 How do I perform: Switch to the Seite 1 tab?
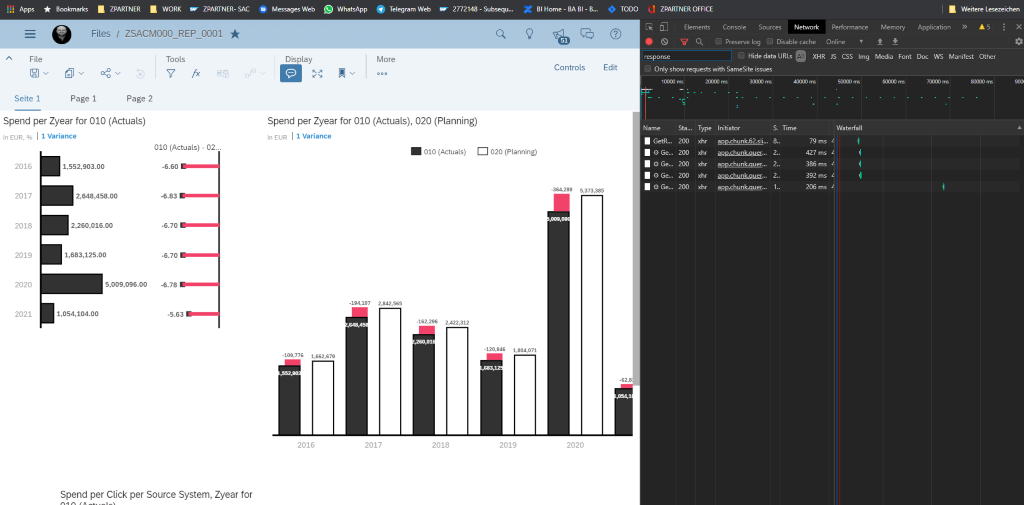click(x=27, y=99)
